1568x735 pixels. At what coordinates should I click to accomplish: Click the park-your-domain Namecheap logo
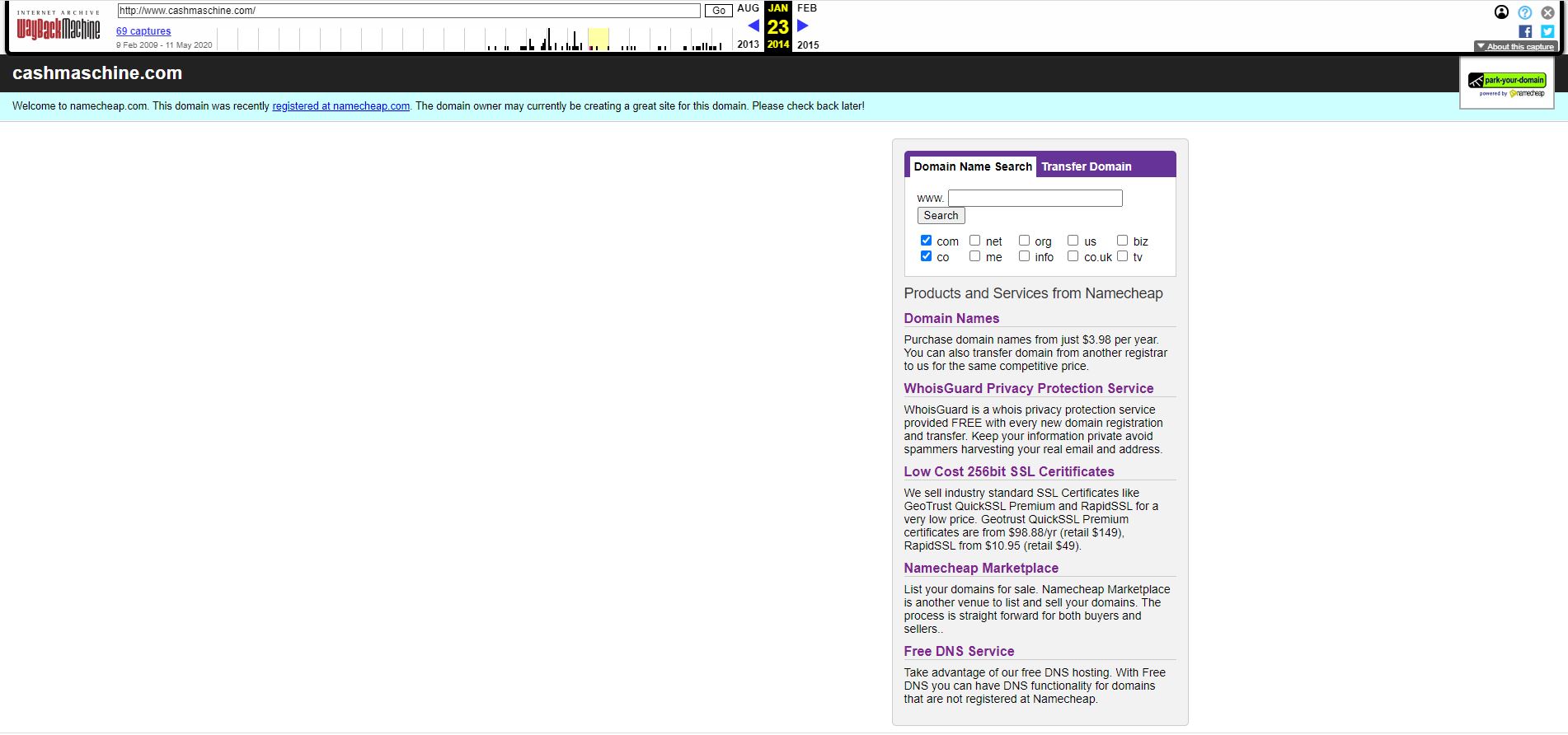1506,83
